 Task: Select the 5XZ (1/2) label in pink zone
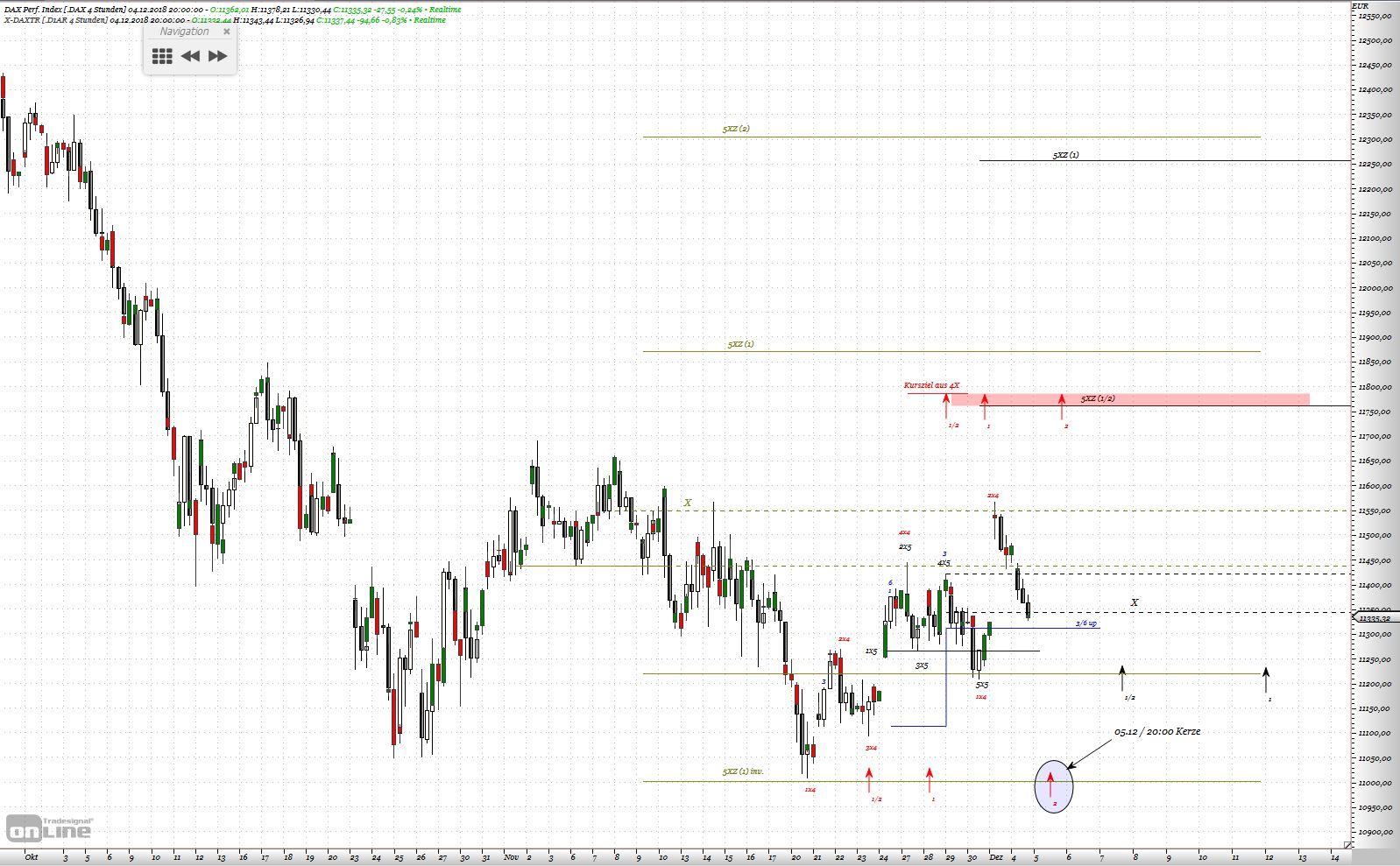click(x=1098, y=398)
